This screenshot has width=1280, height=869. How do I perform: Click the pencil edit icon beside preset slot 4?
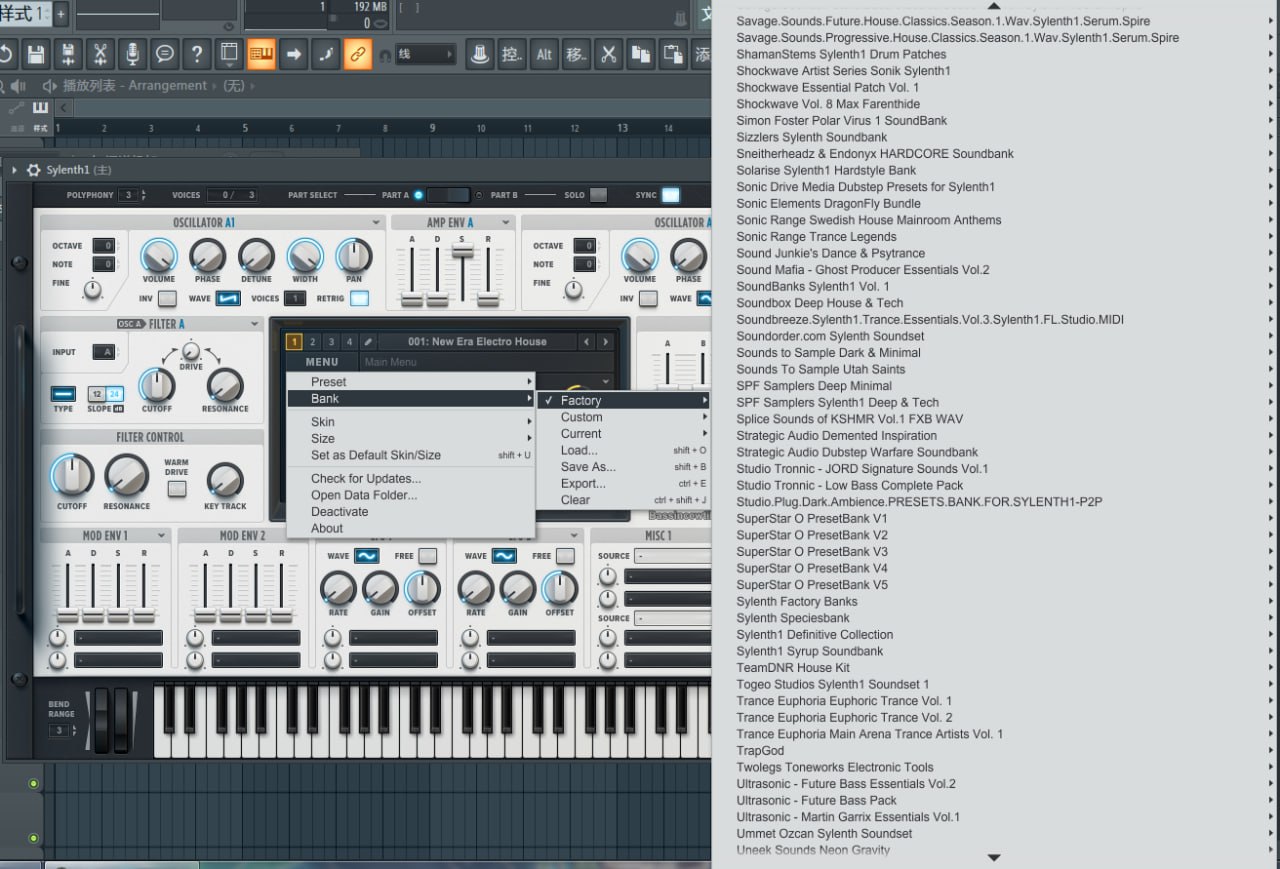(368, 342)
